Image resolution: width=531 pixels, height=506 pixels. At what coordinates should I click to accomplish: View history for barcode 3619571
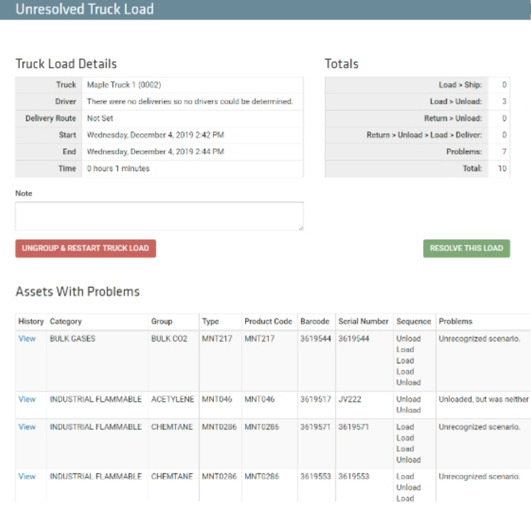click(x=27, y=427)
